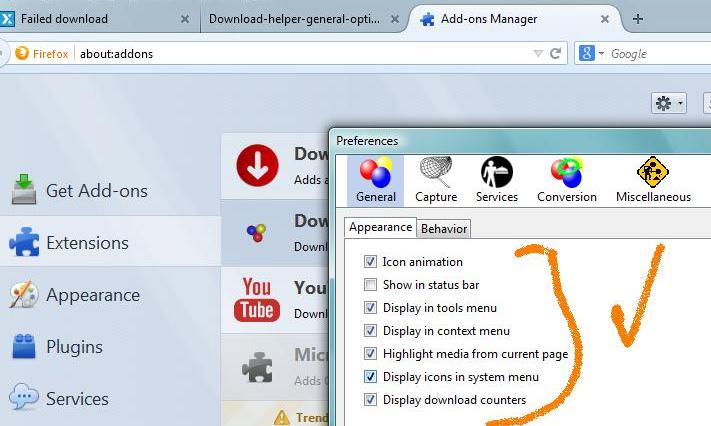This screenshot has width=711, height=426.
Task: Open the General preferences section
Action: (375, 181)
